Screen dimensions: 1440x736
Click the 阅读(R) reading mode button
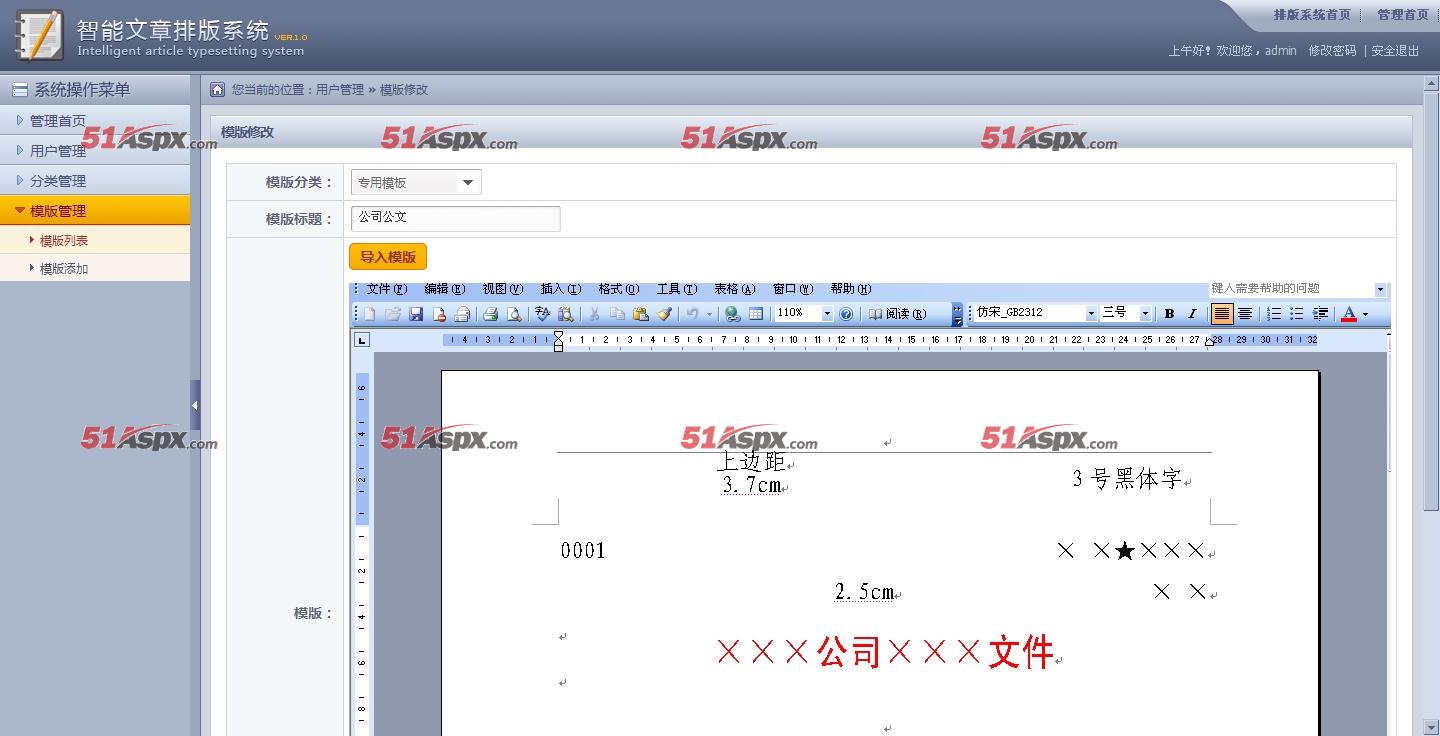(x=897, y=314)
